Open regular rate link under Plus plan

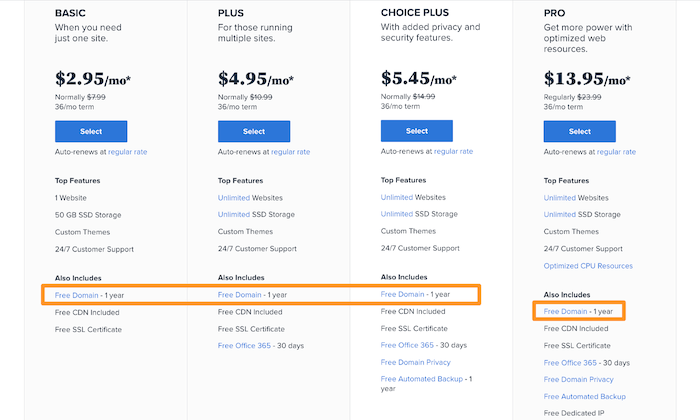[290, 151]
